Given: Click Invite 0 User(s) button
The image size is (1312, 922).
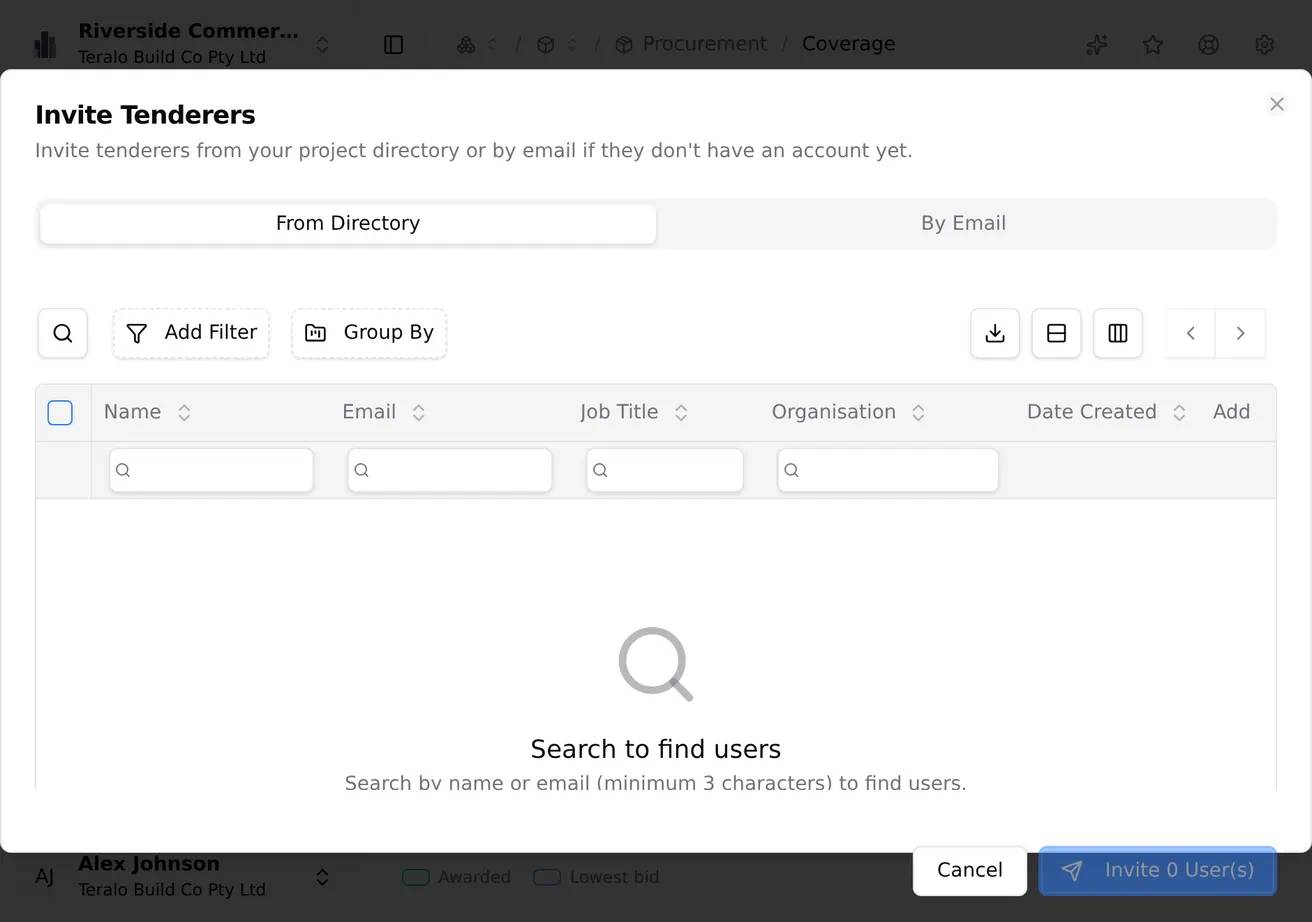Looking at the screenshot, I should pos(1158,870).
